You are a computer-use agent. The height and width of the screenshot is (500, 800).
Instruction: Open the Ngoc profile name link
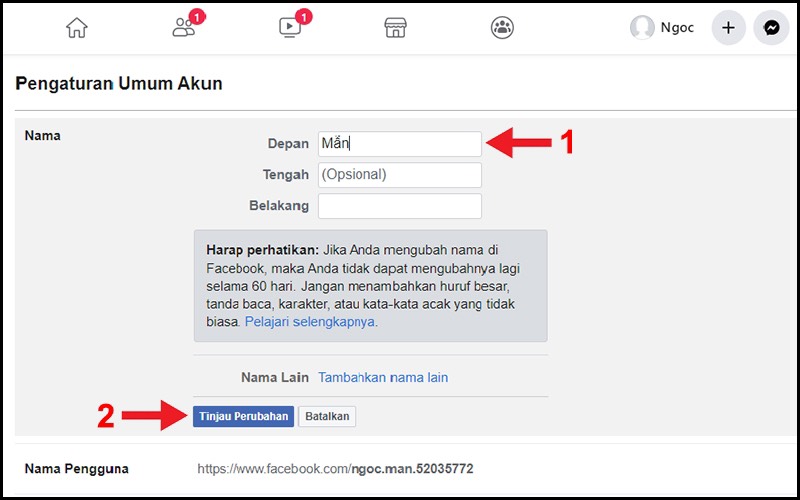click(677, 28)
